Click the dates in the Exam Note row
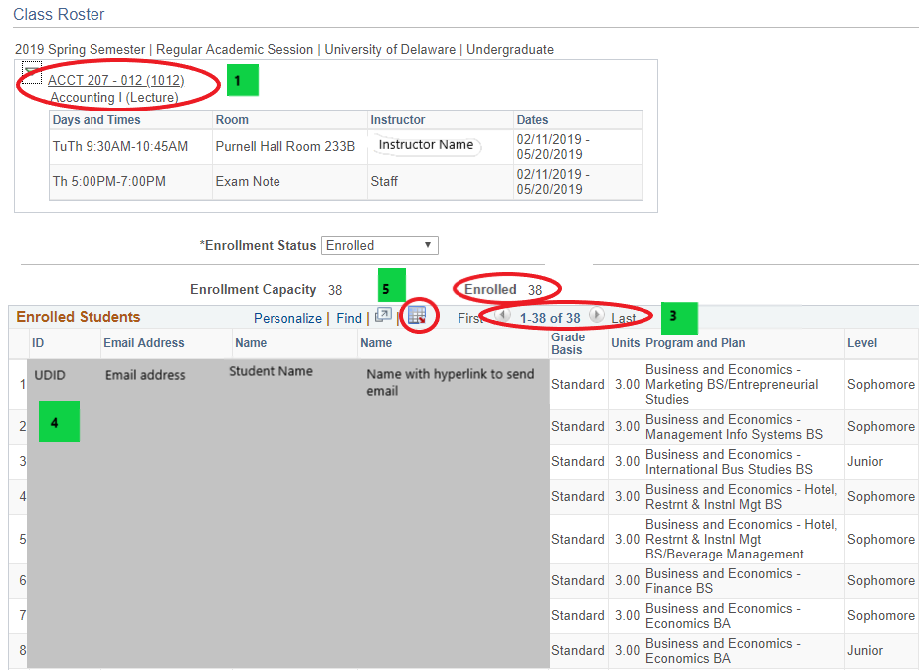The image size is (919, 670). 553,182
